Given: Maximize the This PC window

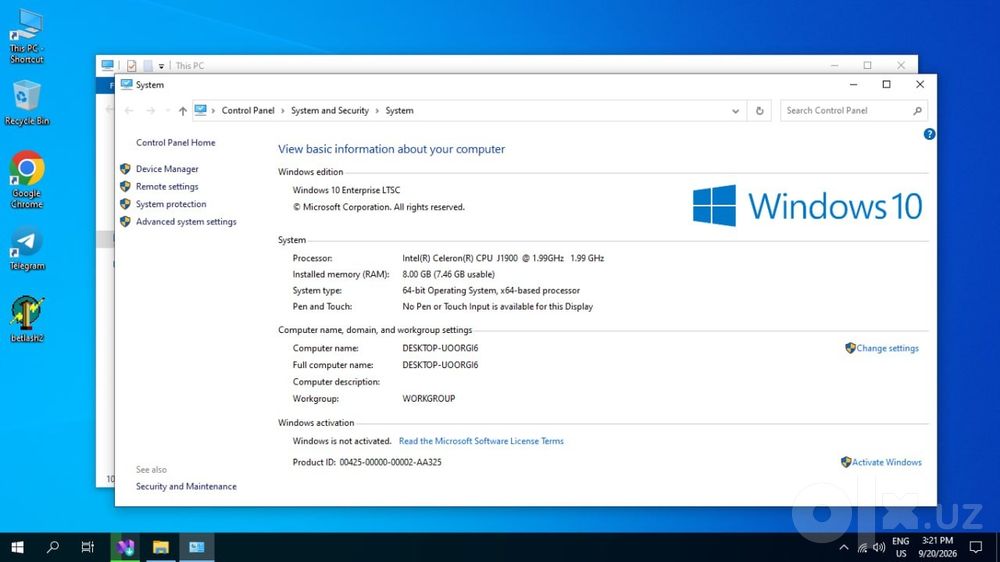Looking at the screenshot, I should tap(867, 65).
